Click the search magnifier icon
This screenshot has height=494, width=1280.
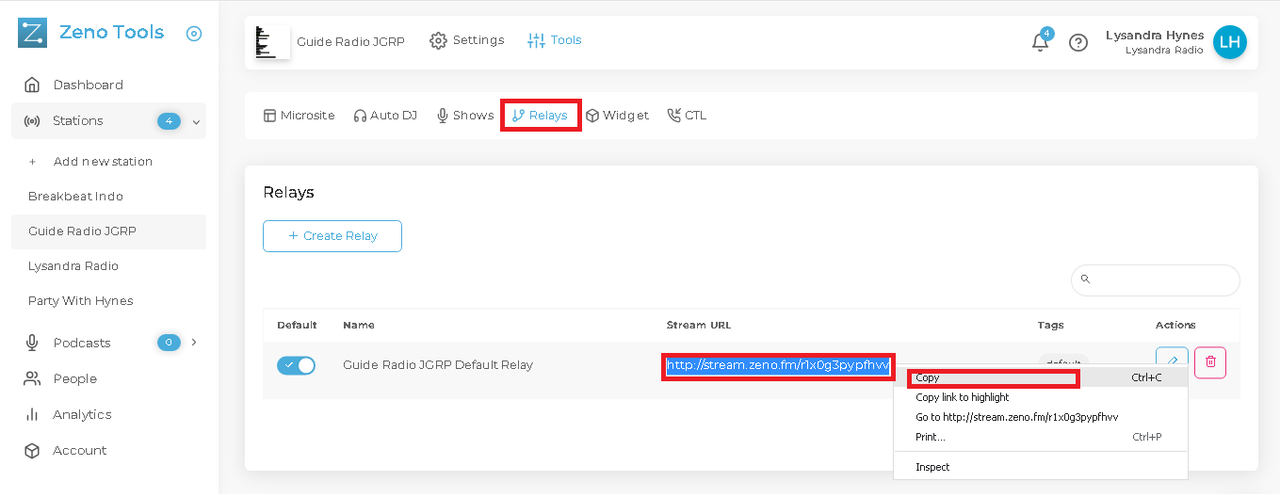point(1086,280)
